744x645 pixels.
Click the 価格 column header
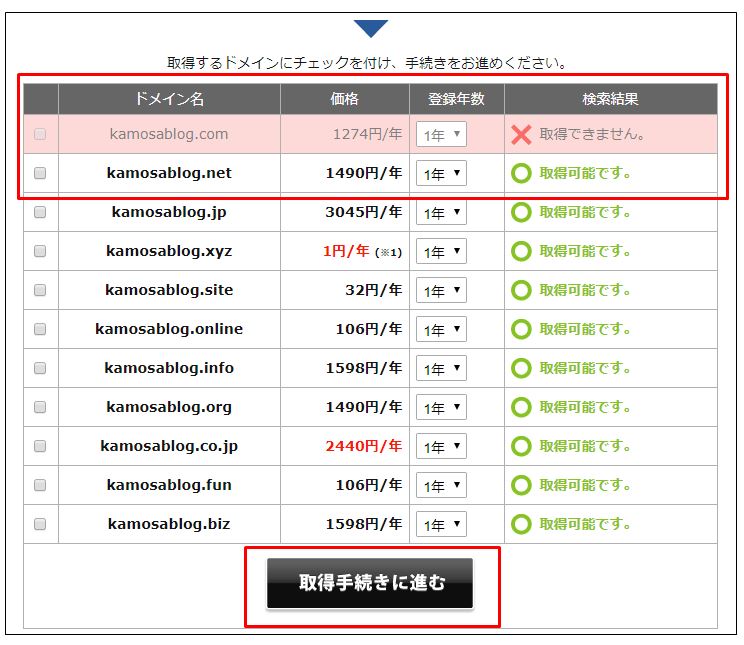pyautogui.click(x=344, y=99)
